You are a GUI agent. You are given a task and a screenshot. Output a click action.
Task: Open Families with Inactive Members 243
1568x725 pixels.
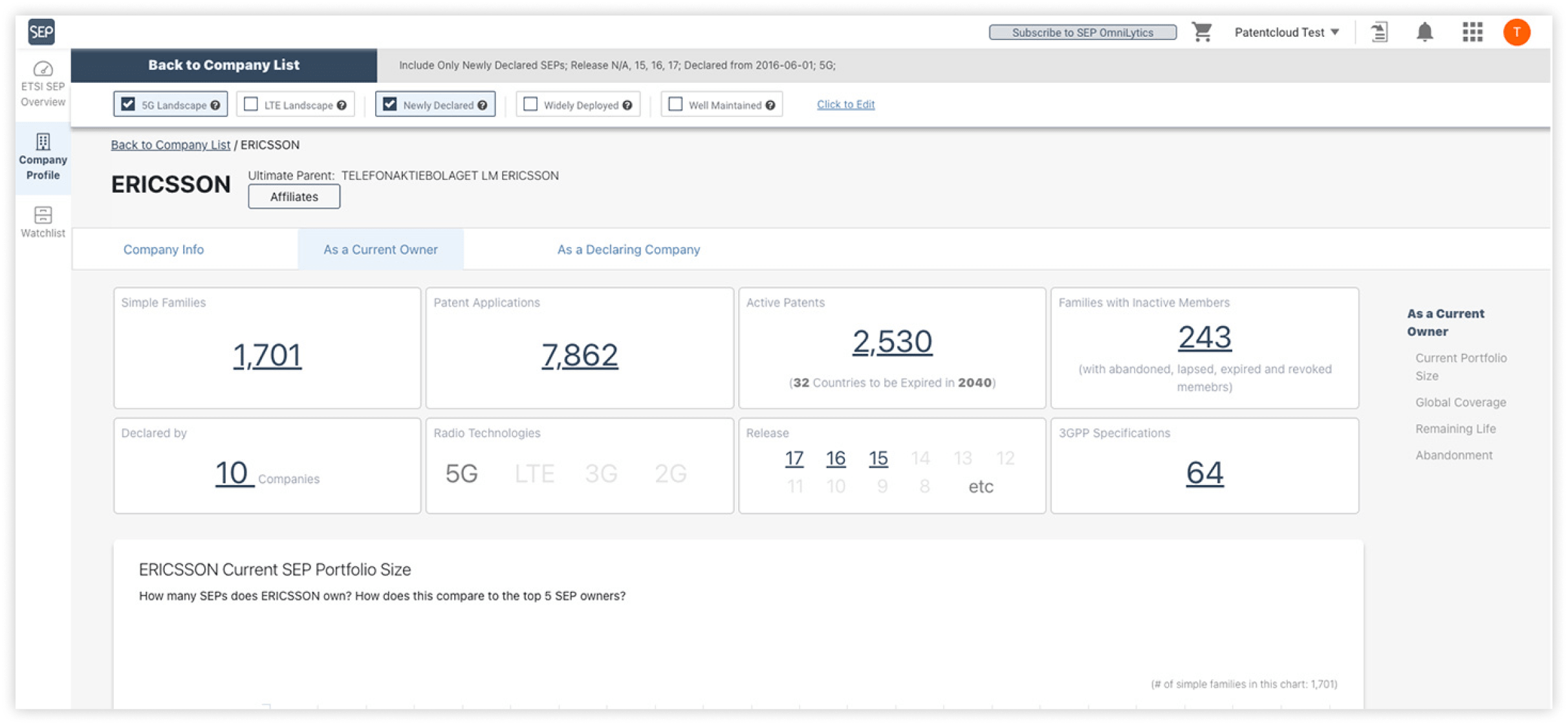(x=1204, y=337)
